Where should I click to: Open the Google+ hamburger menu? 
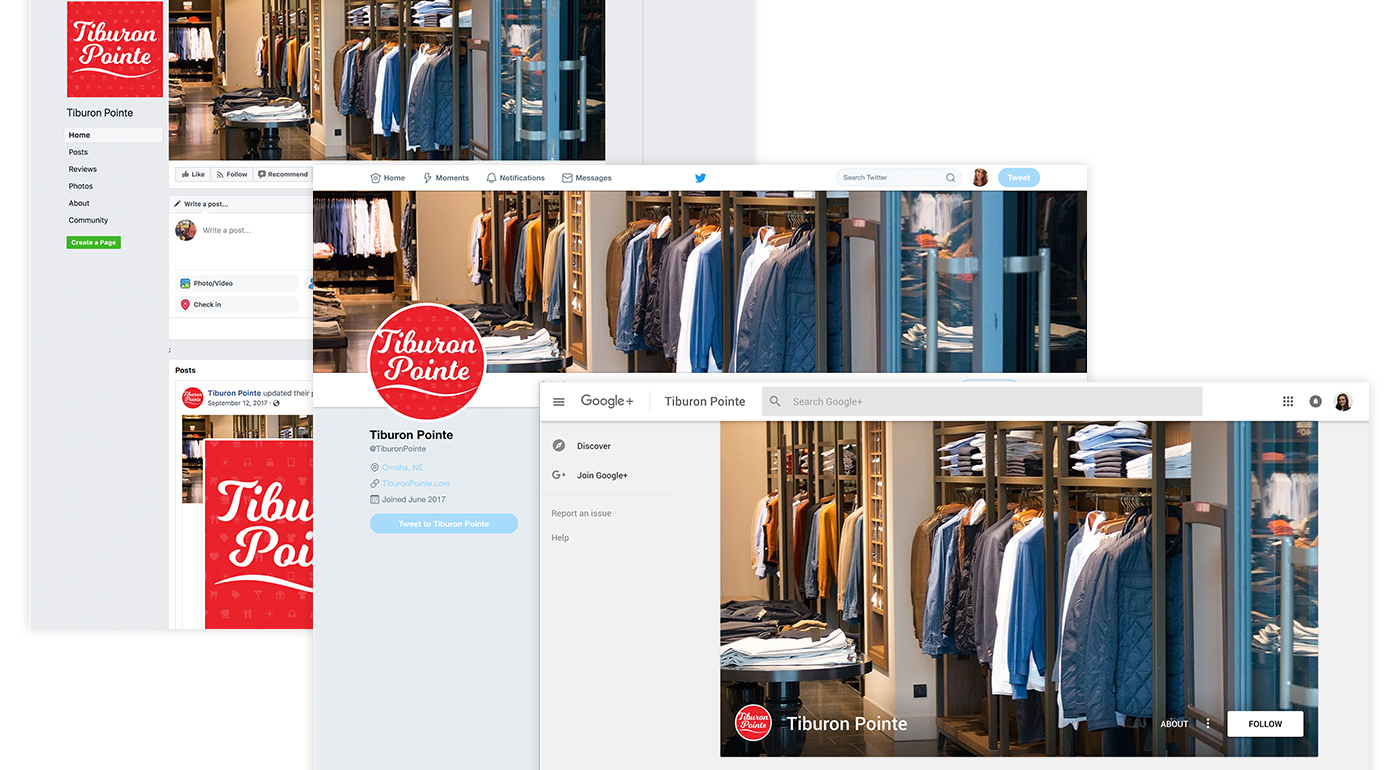(x=559, y=402)
